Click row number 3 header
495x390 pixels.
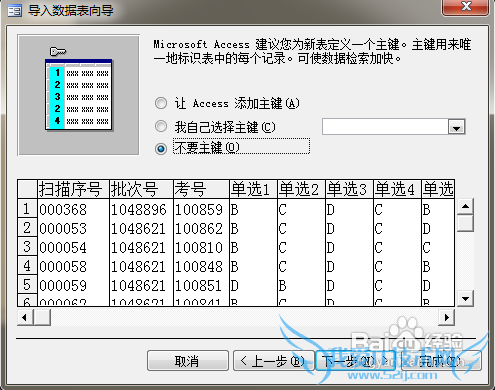point(27,247)
